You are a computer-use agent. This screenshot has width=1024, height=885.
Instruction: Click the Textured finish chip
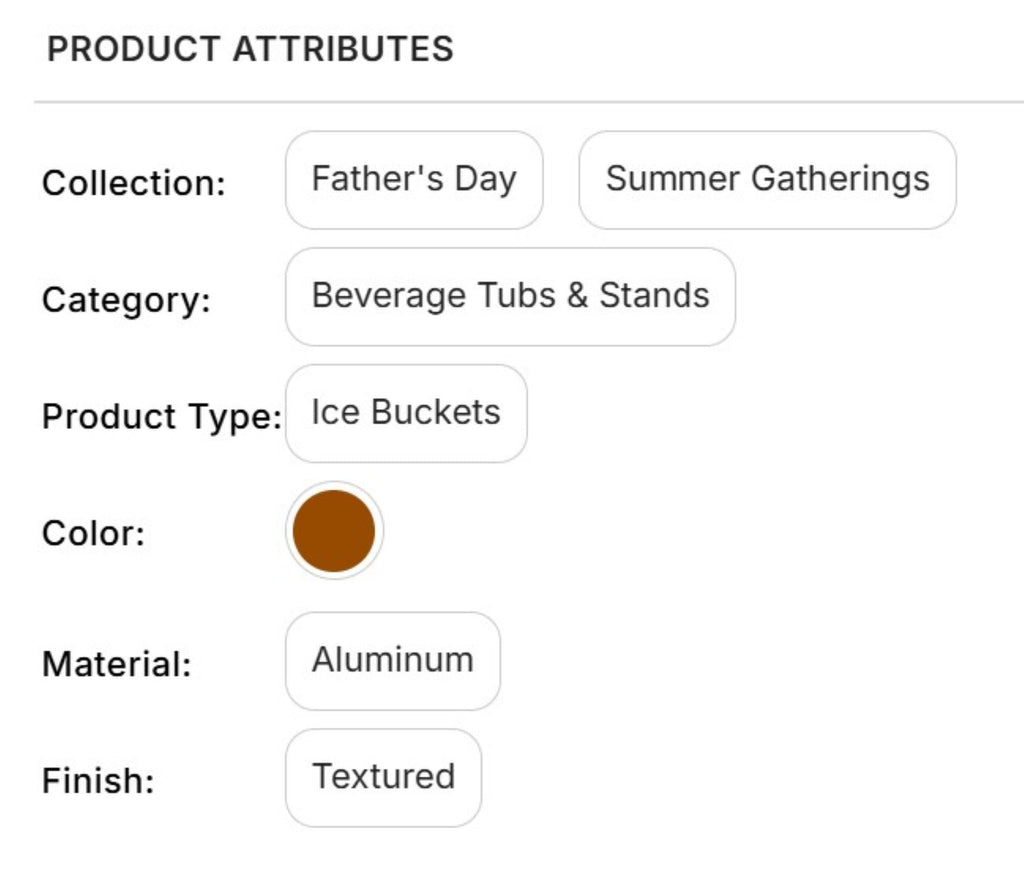point(383,777)
